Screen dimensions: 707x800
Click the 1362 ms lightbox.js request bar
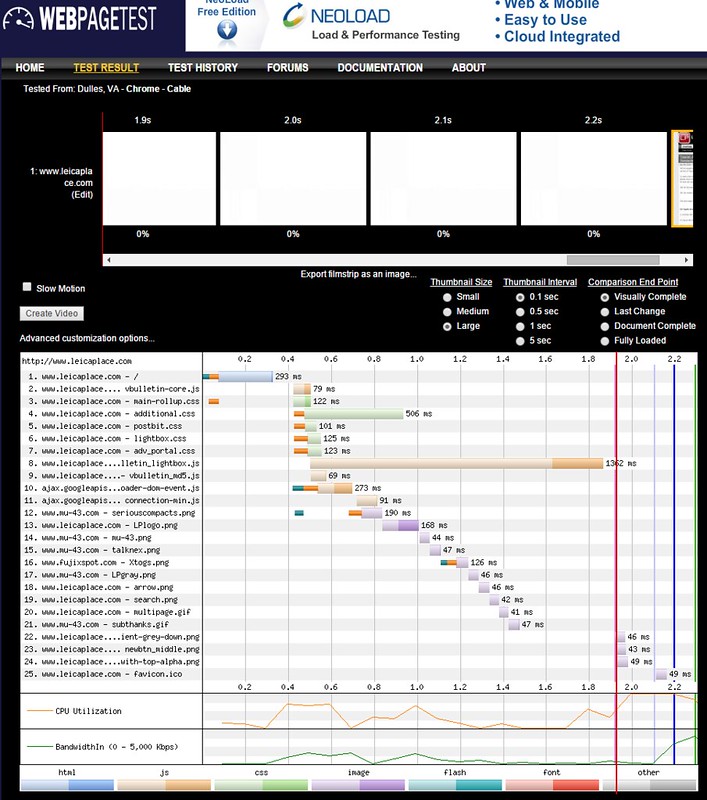click(x=457, y=463)
